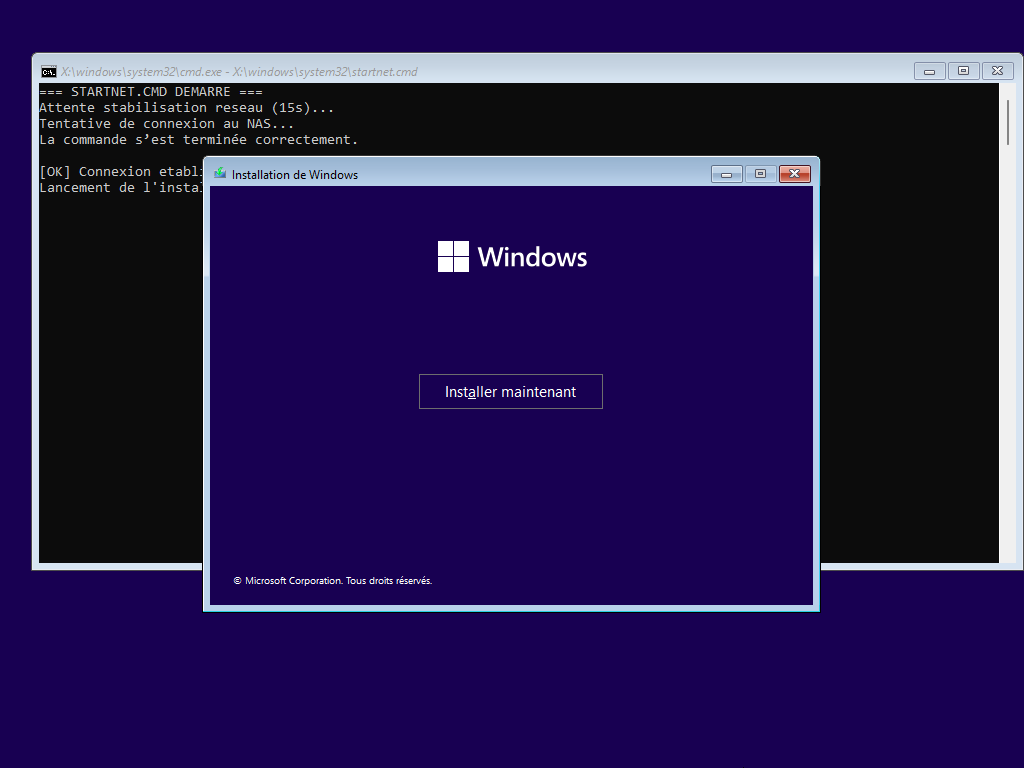Image resolution: width=1024 pixels, height=768 pixels.
Task: Maximize the Installation de Windows dialog
Action: [x=760, y=174]
